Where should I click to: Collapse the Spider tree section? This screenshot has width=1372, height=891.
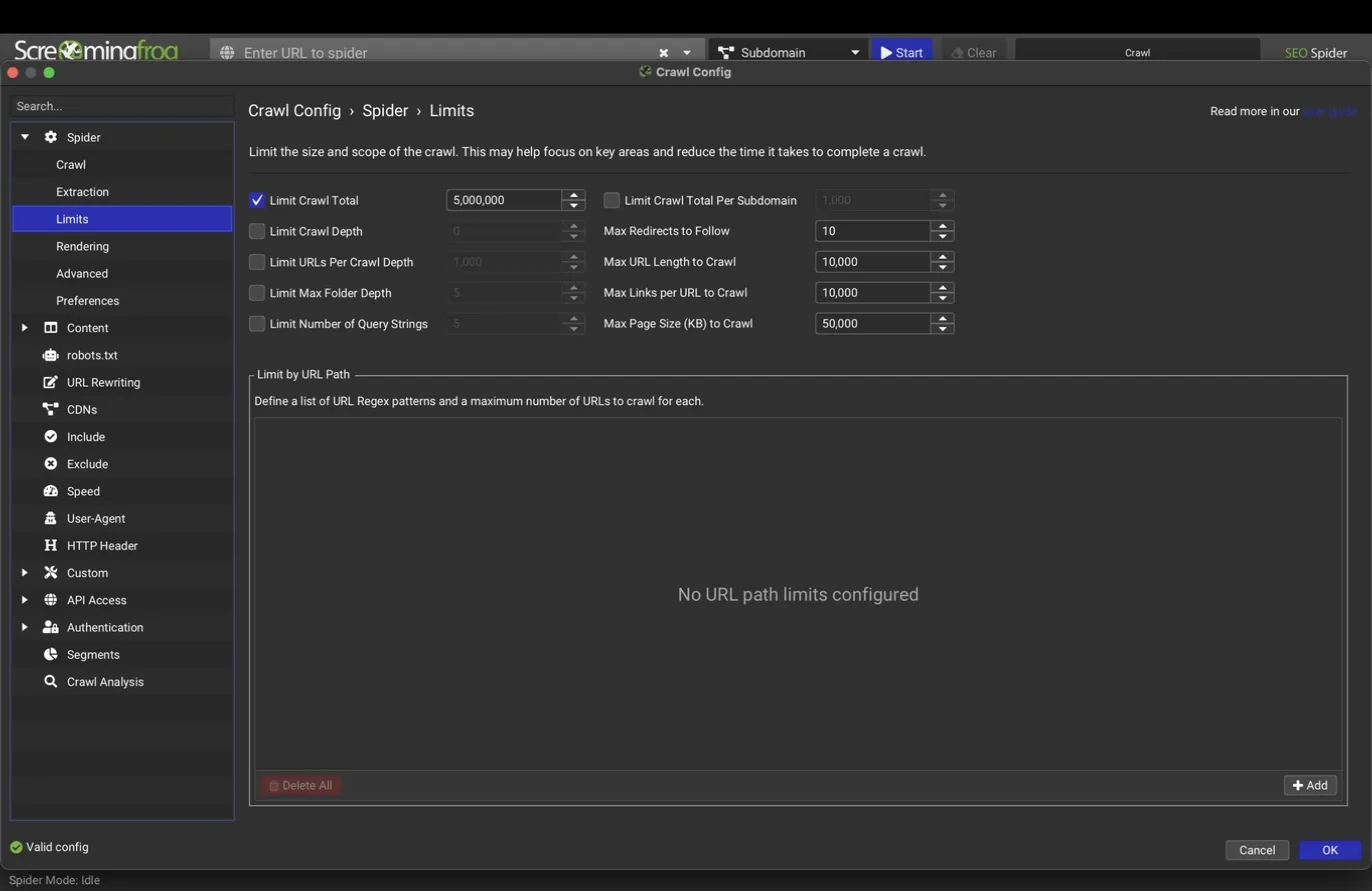pos(25,137)
